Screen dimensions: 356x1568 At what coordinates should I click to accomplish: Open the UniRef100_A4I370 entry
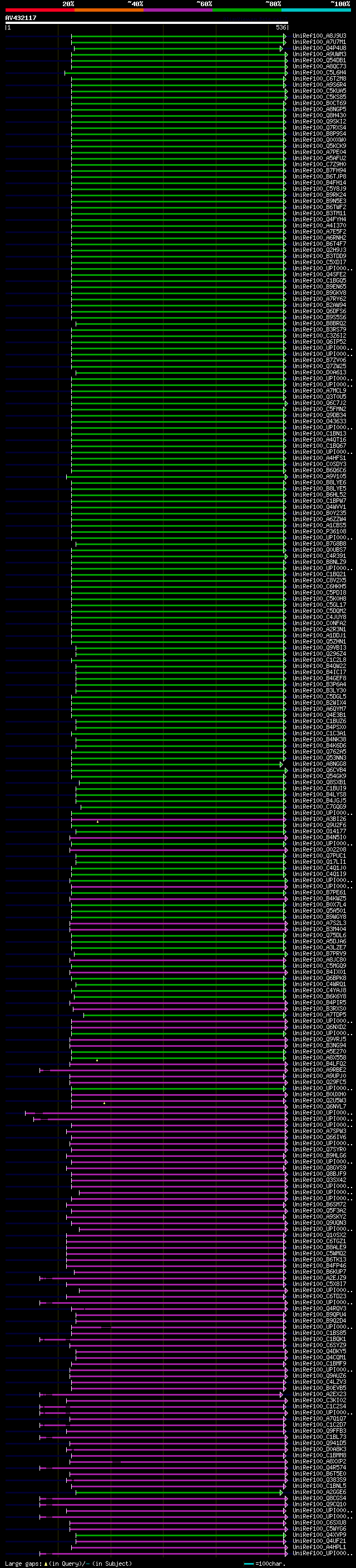(319, 225)
